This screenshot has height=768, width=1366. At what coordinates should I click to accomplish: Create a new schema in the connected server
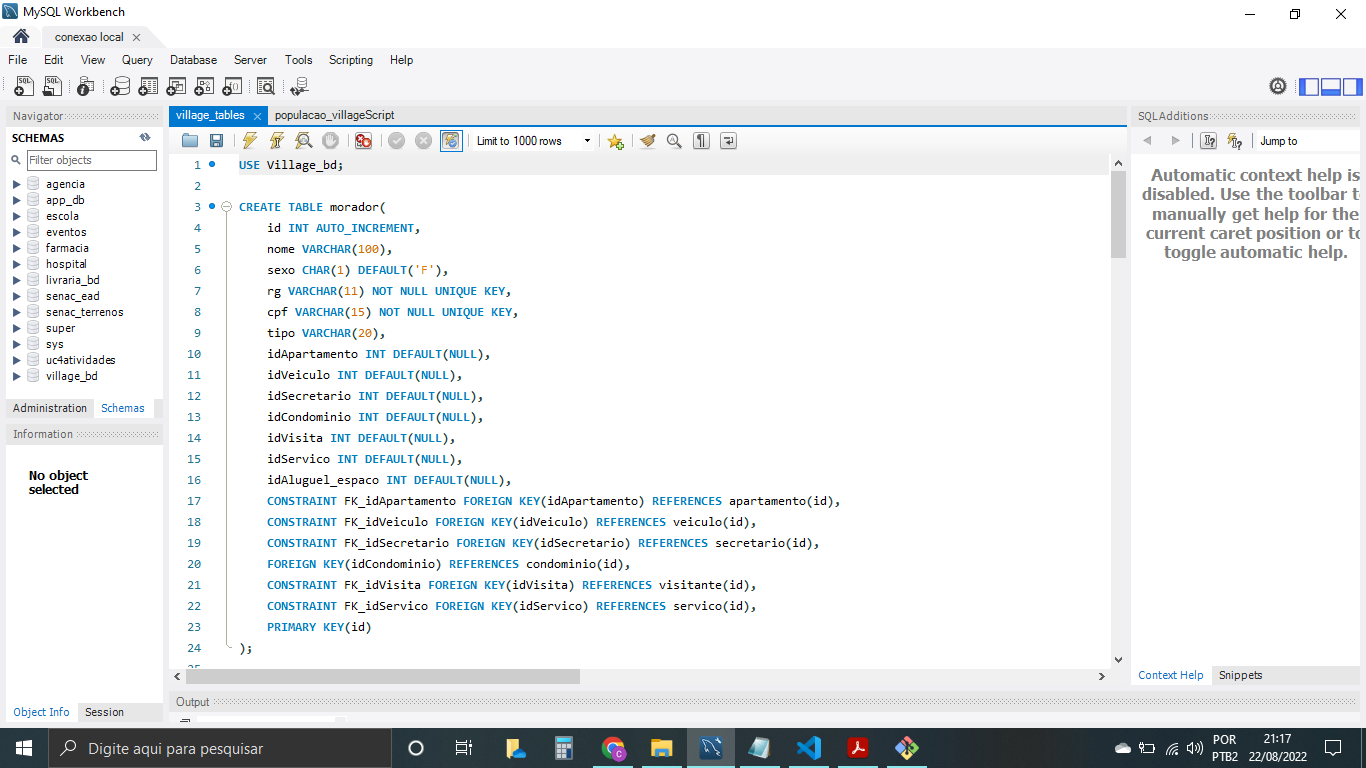point(119,86)
